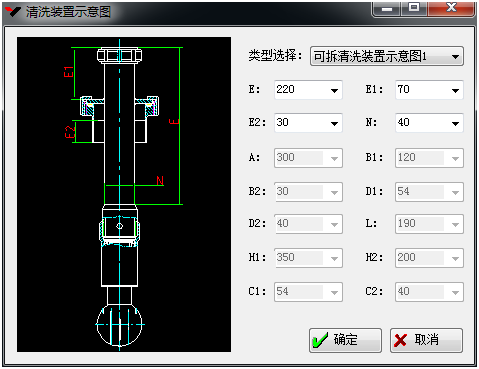
Task: Expand the E1 value dropdown arrow
Action: 455,90
